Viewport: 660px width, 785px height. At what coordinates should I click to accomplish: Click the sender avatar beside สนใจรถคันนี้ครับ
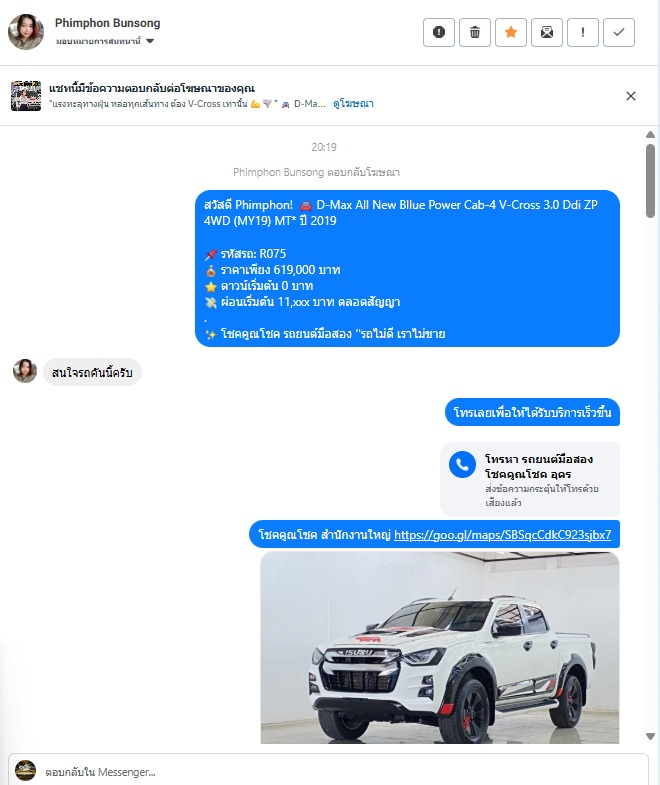[25, 371]
